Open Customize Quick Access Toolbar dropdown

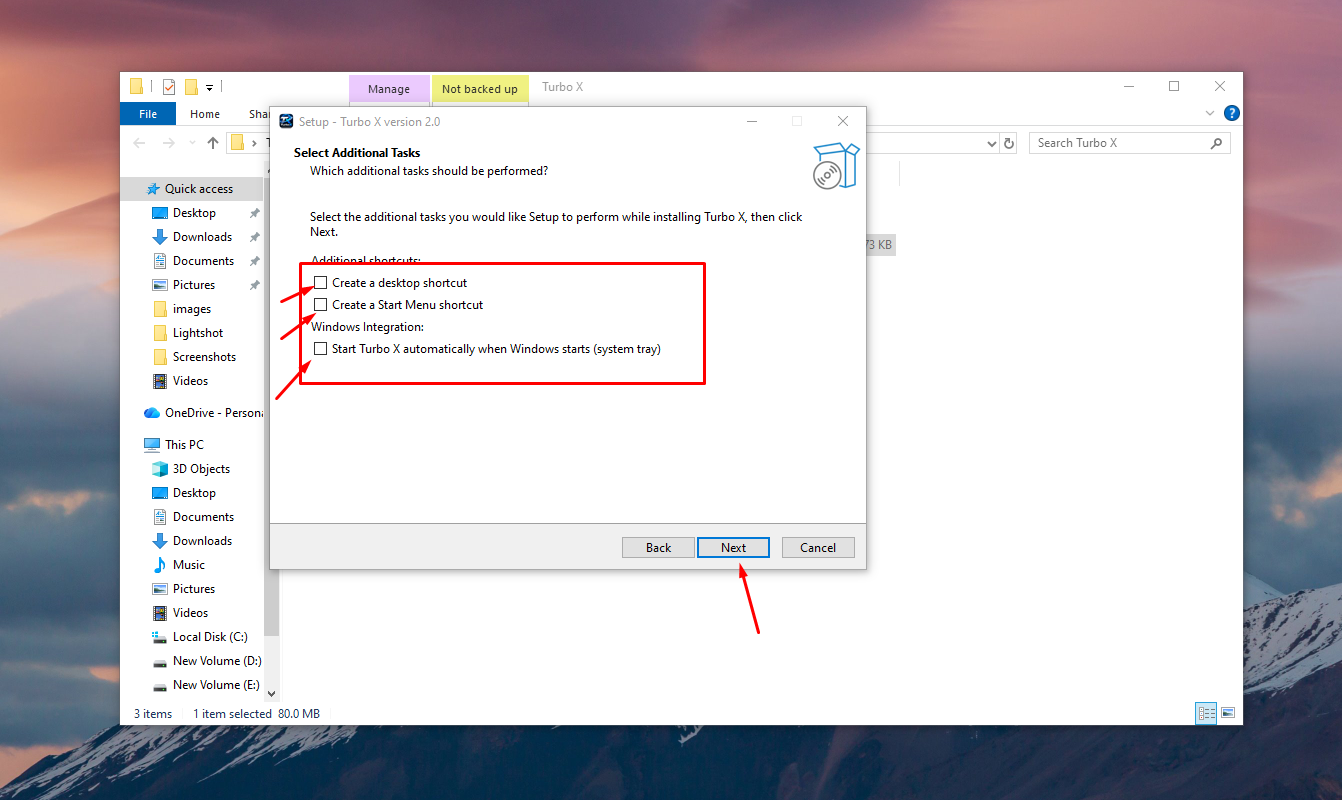point(210,87)
